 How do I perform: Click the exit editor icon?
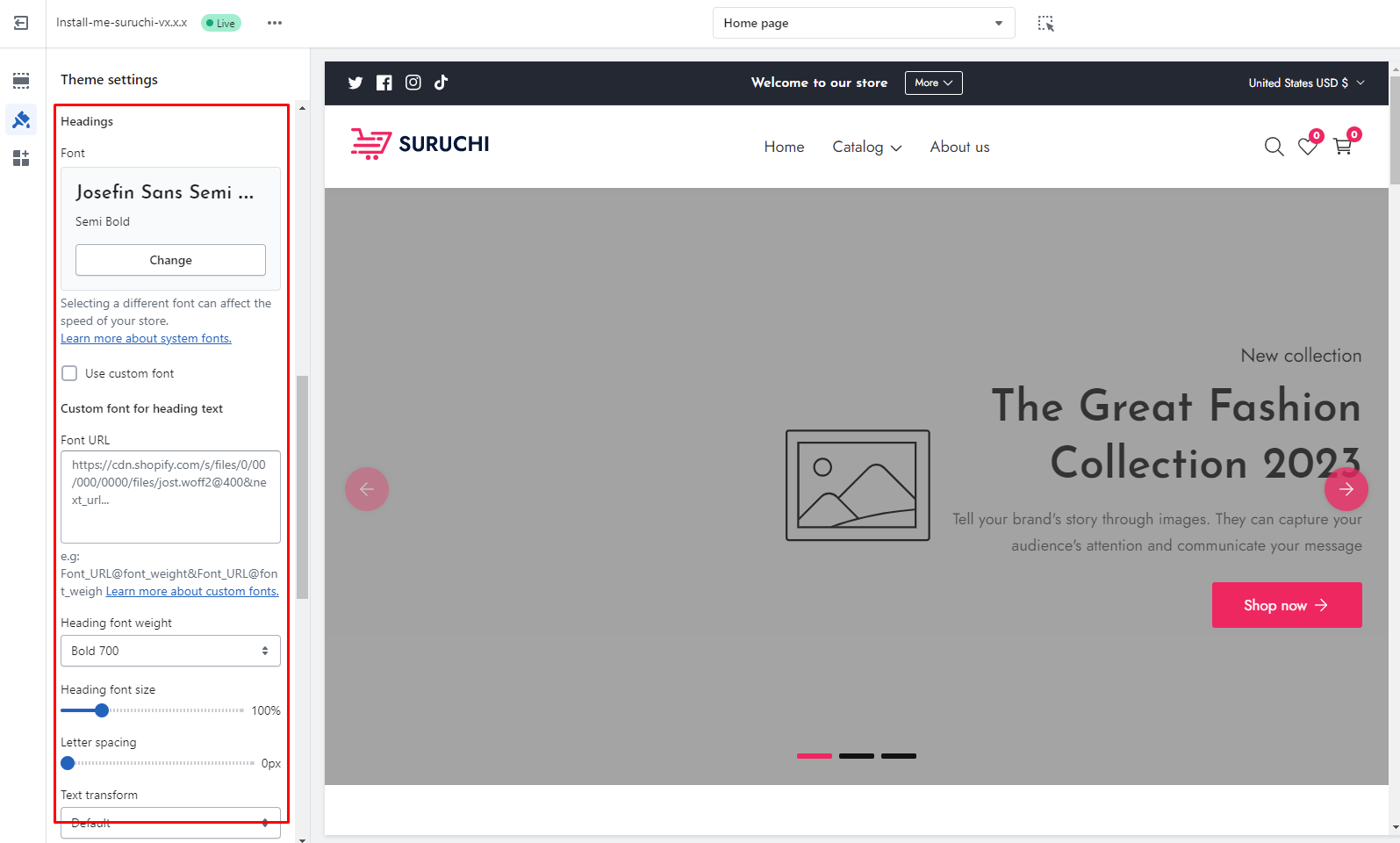point(21,23)
